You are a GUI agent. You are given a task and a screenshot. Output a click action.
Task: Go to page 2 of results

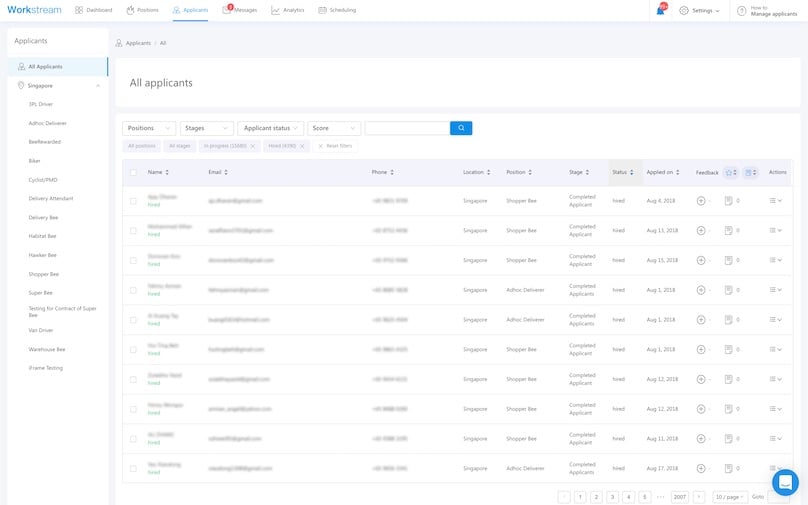[596, 497]
